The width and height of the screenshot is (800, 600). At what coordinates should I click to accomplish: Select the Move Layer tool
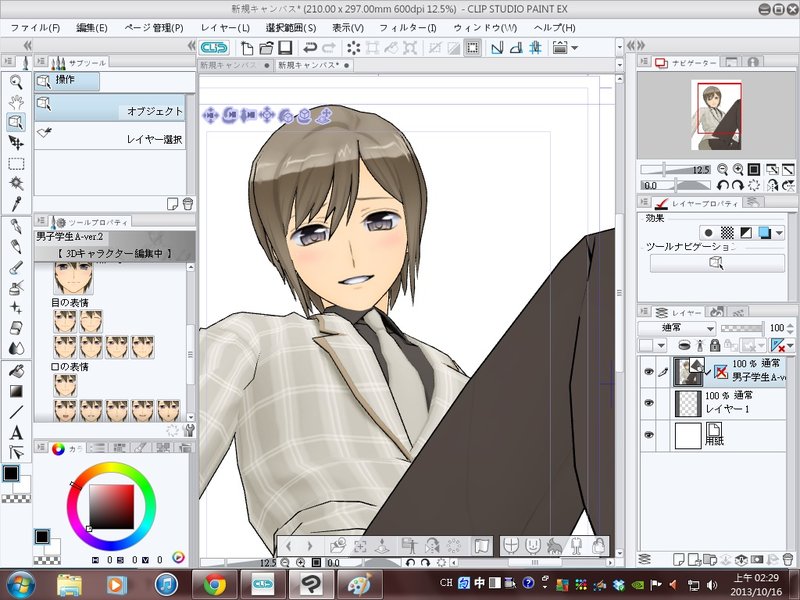click(16, 143)
